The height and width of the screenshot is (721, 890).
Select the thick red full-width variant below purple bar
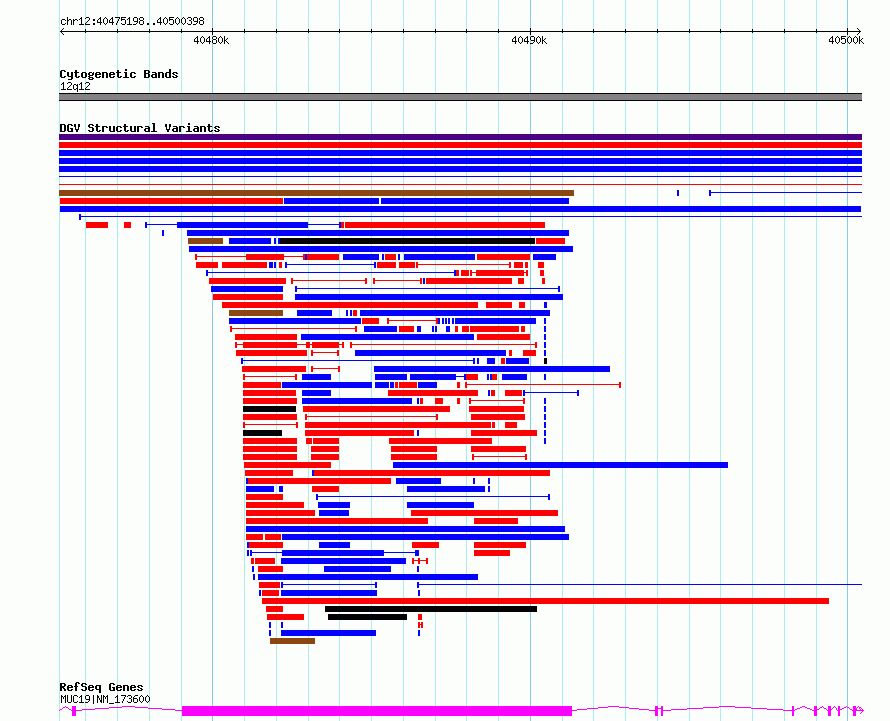(460, 145)
